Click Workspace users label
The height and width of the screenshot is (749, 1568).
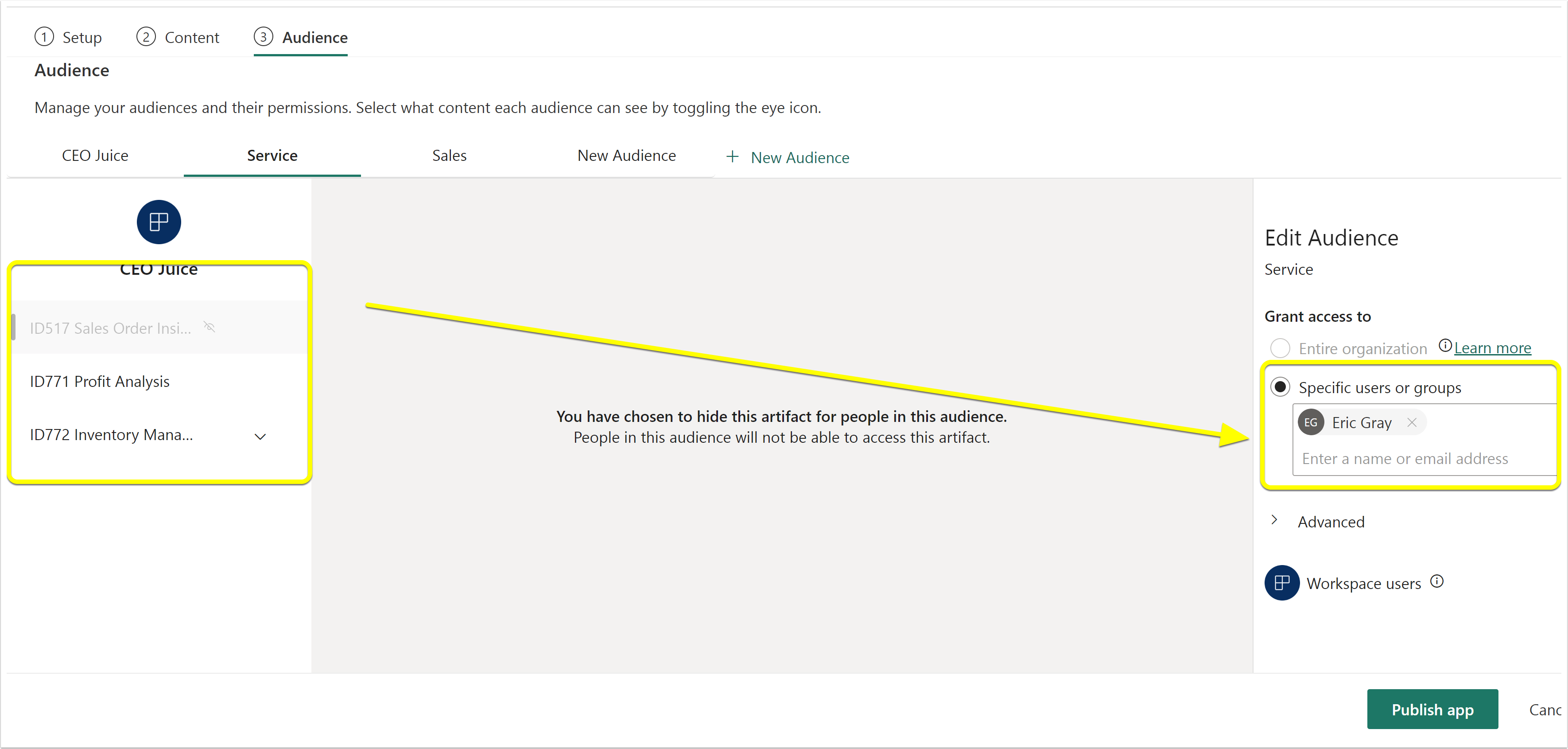point(1363,583)
